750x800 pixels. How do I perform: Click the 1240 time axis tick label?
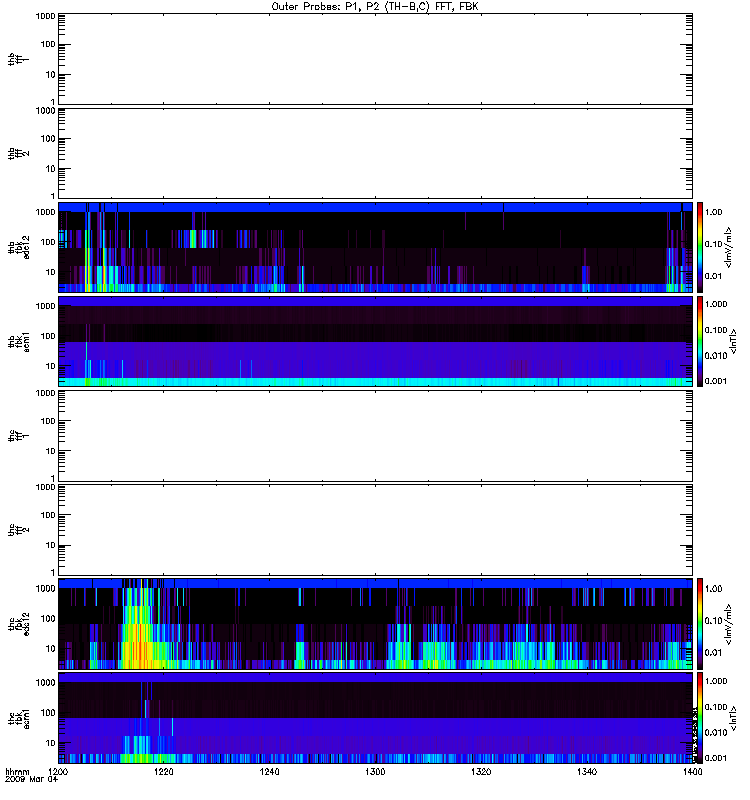click(269, 771)
